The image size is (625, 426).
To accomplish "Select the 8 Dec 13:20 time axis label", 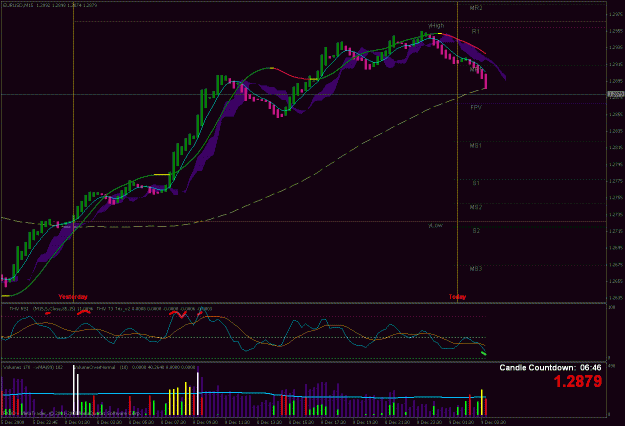I will click(x=269, y=422).
